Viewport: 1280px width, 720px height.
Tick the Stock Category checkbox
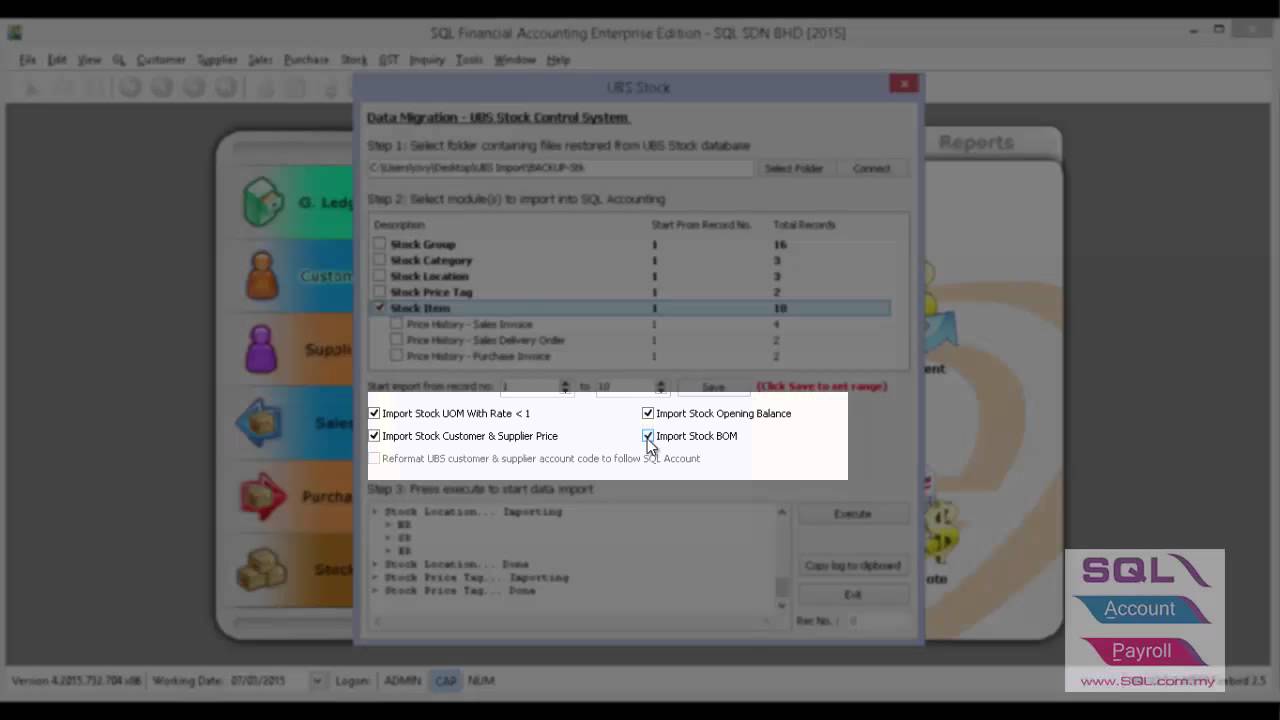[x=379, y=260]
